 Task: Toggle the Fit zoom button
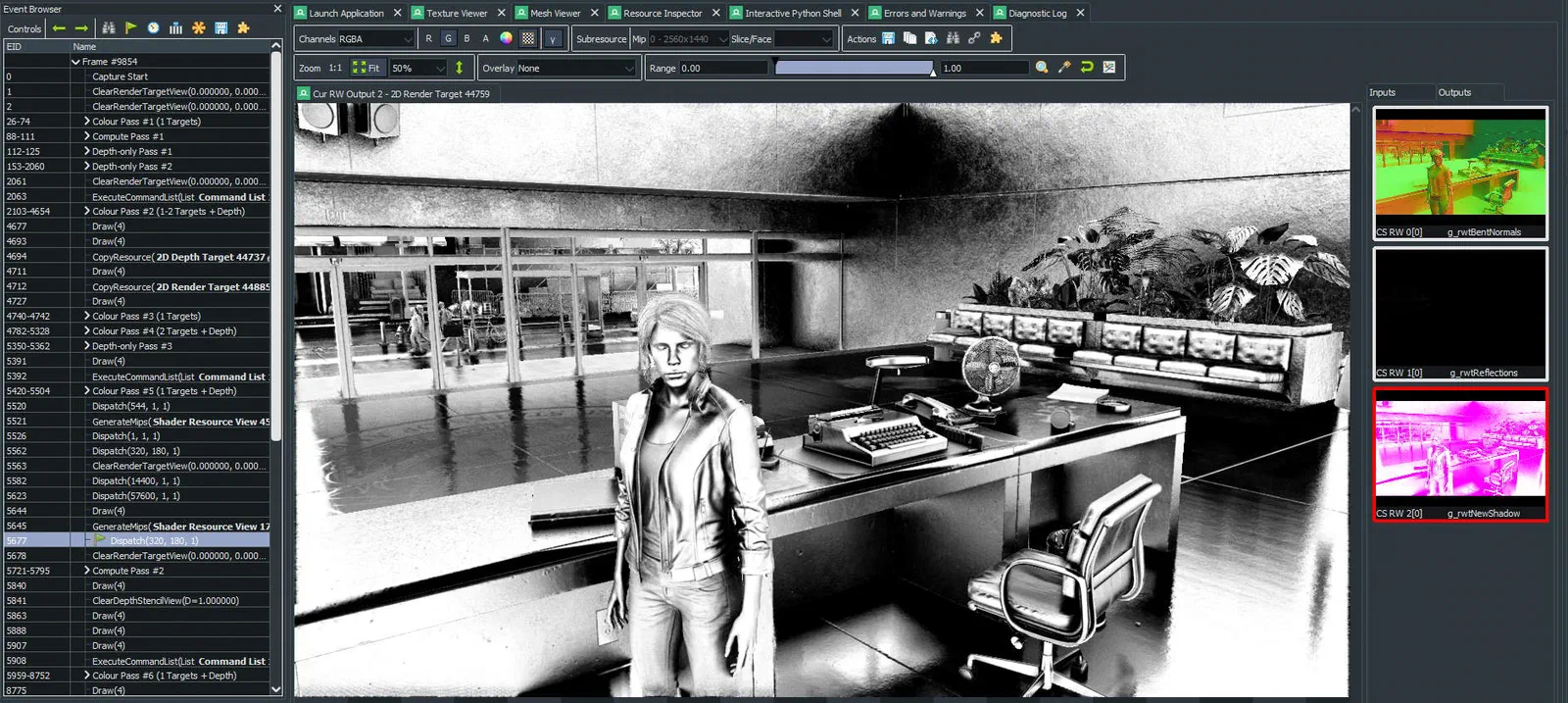tap(367, 68)
